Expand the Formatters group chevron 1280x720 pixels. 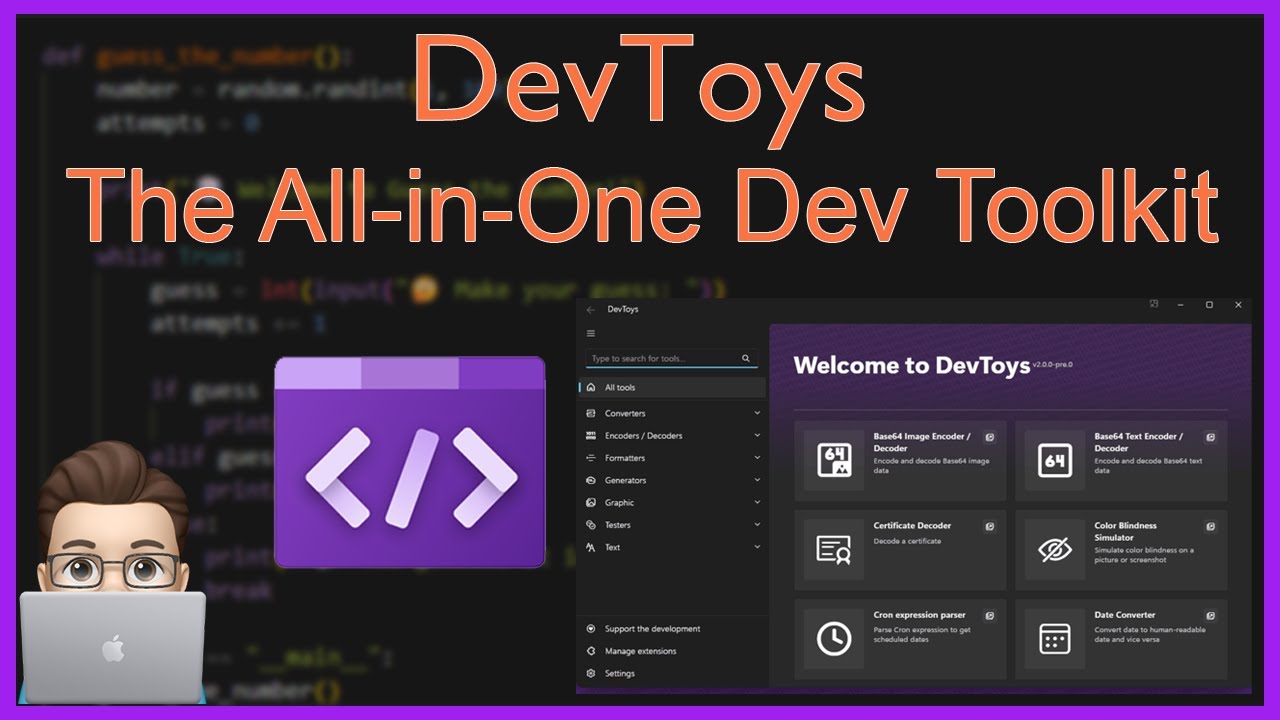[757, 458]
